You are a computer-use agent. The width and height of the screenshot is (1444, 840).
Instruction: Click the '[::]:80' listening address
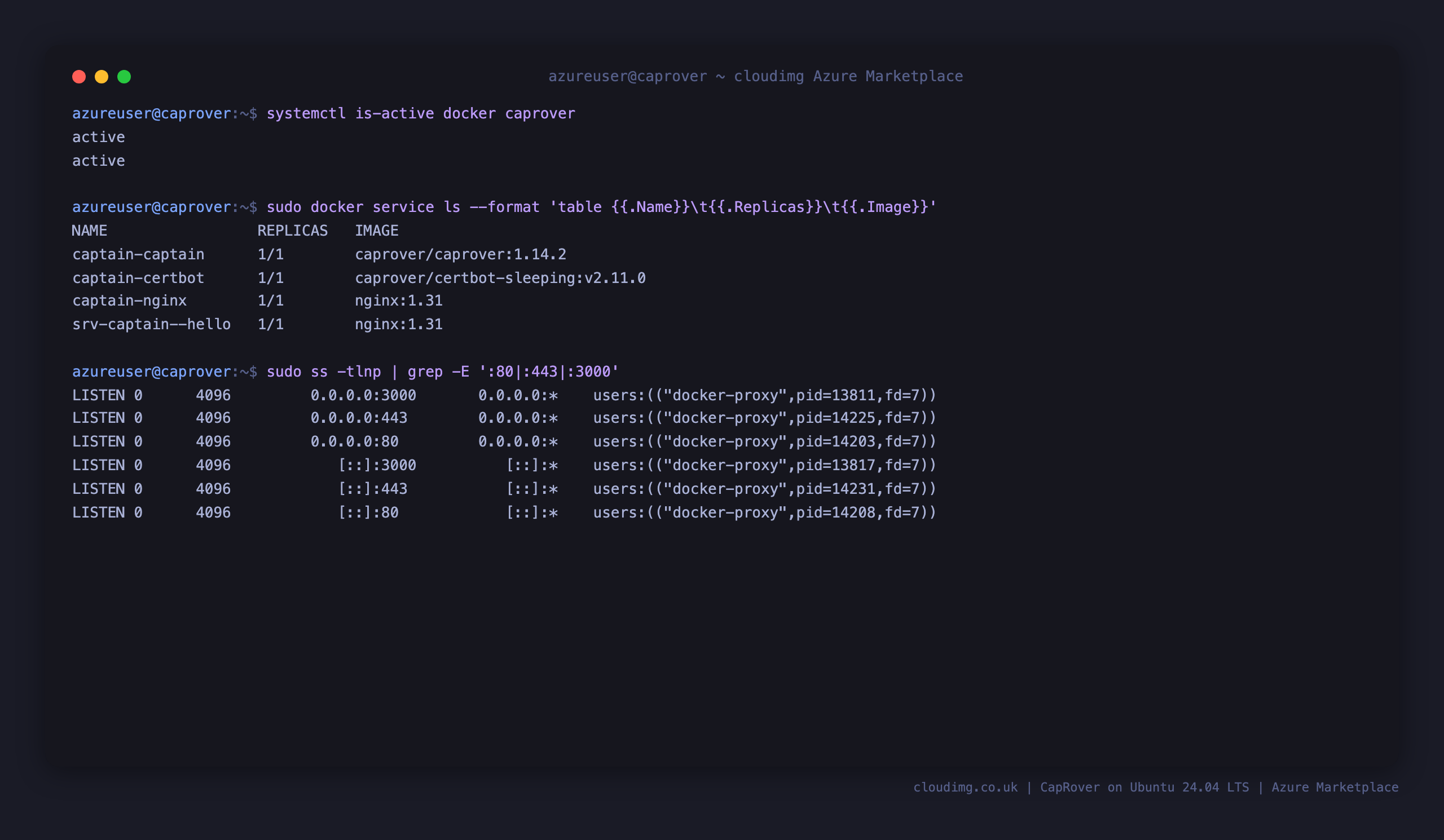point(368,512)
